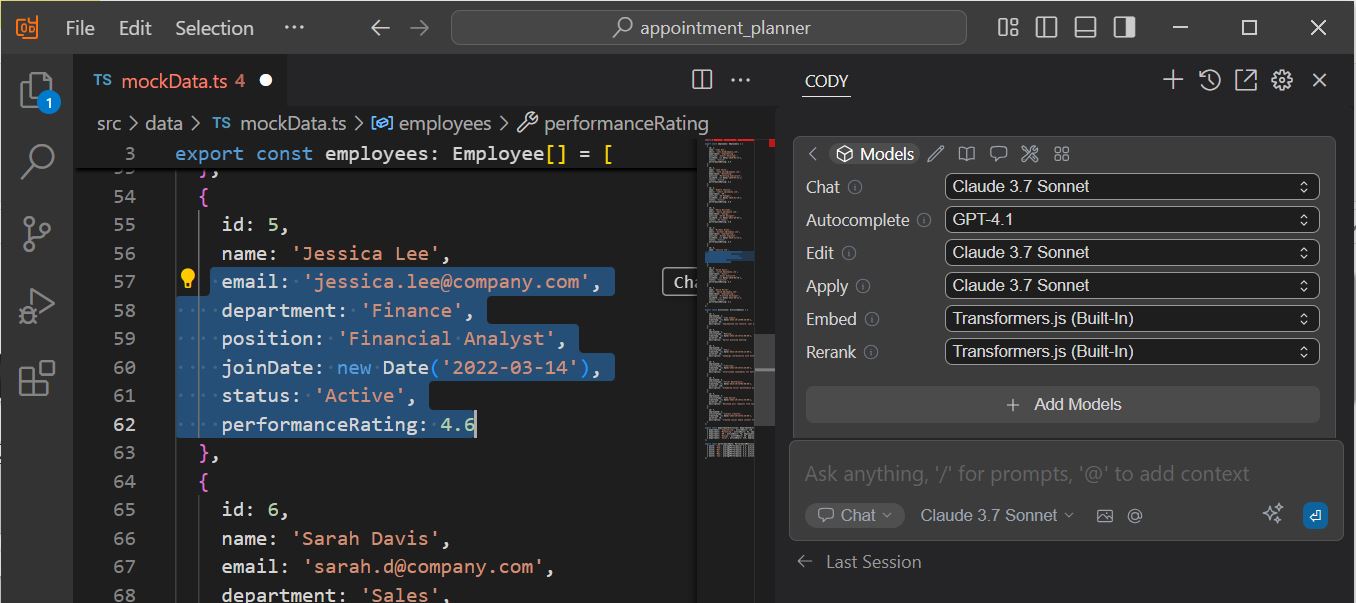Toggle the bottom panel layout button
The image size is (1356, 603).
point(1085,28)
